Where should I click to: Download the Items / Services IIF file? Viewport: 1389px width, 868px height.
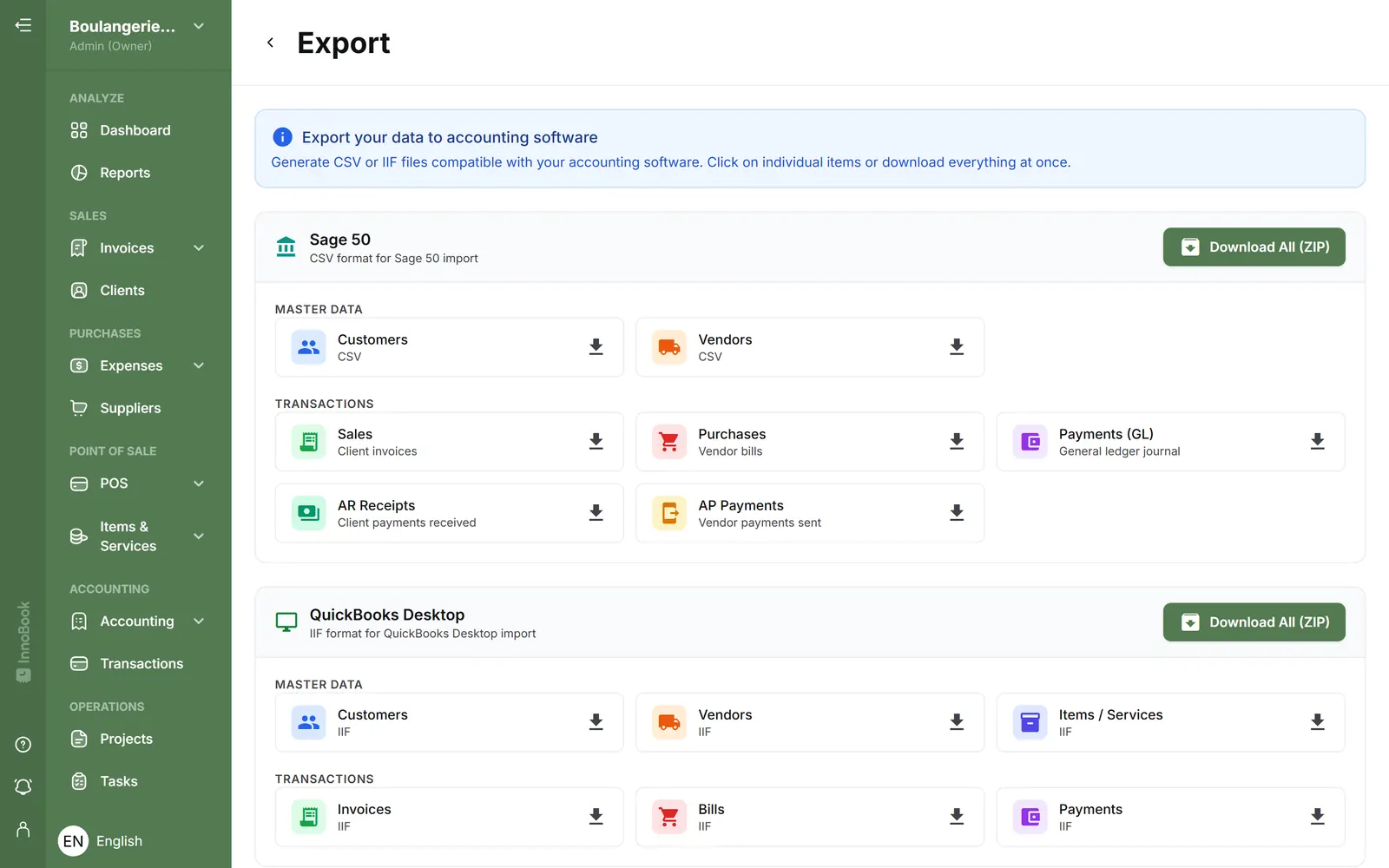click(1317, 722)
